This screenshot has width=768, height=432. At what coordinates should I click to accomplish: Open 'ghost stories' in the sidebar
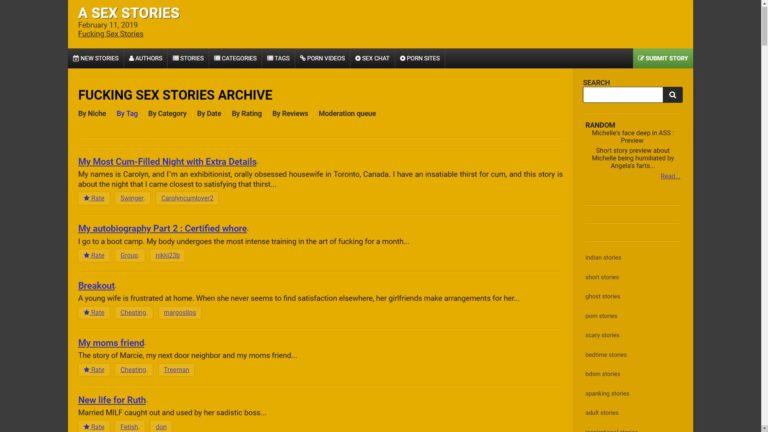[602, 296]
